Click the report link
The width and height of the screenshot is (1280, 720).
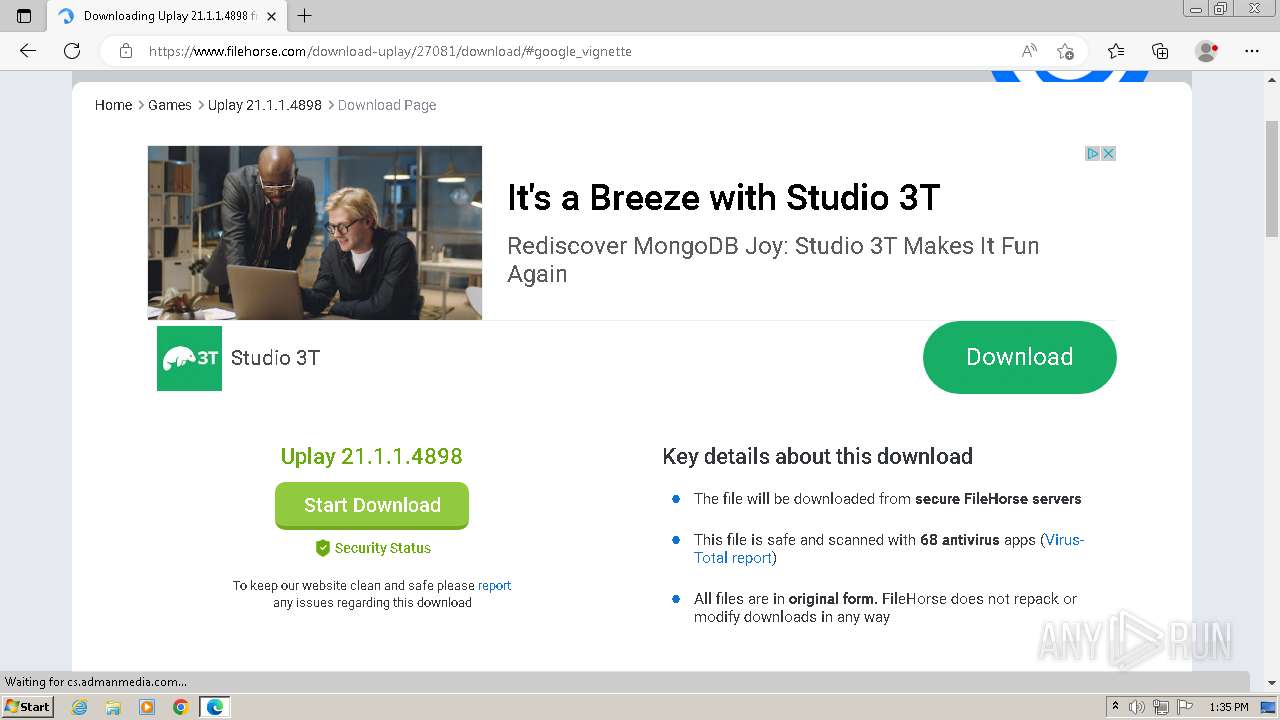(494, 586)
